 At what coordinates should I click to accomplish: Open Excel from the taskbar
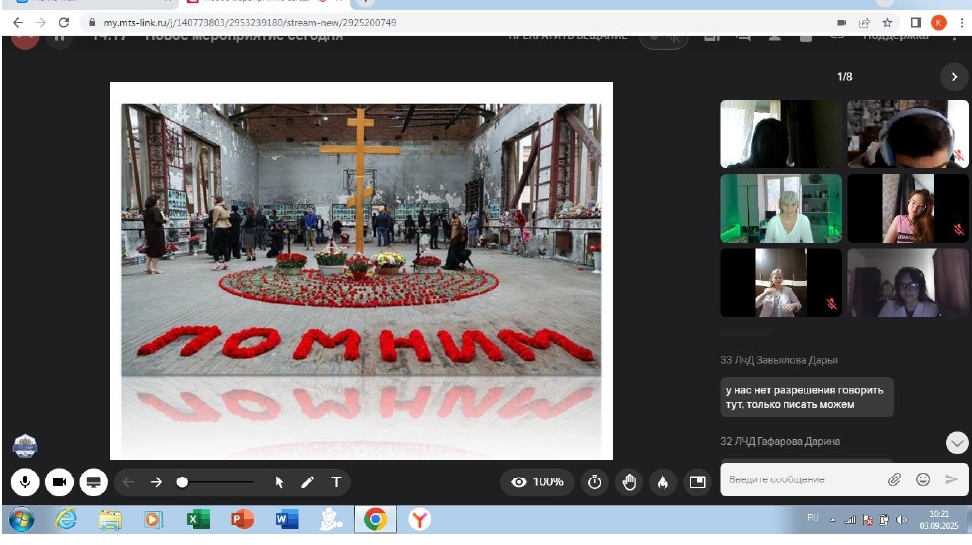pyautogui.click(x=198, y=519)
